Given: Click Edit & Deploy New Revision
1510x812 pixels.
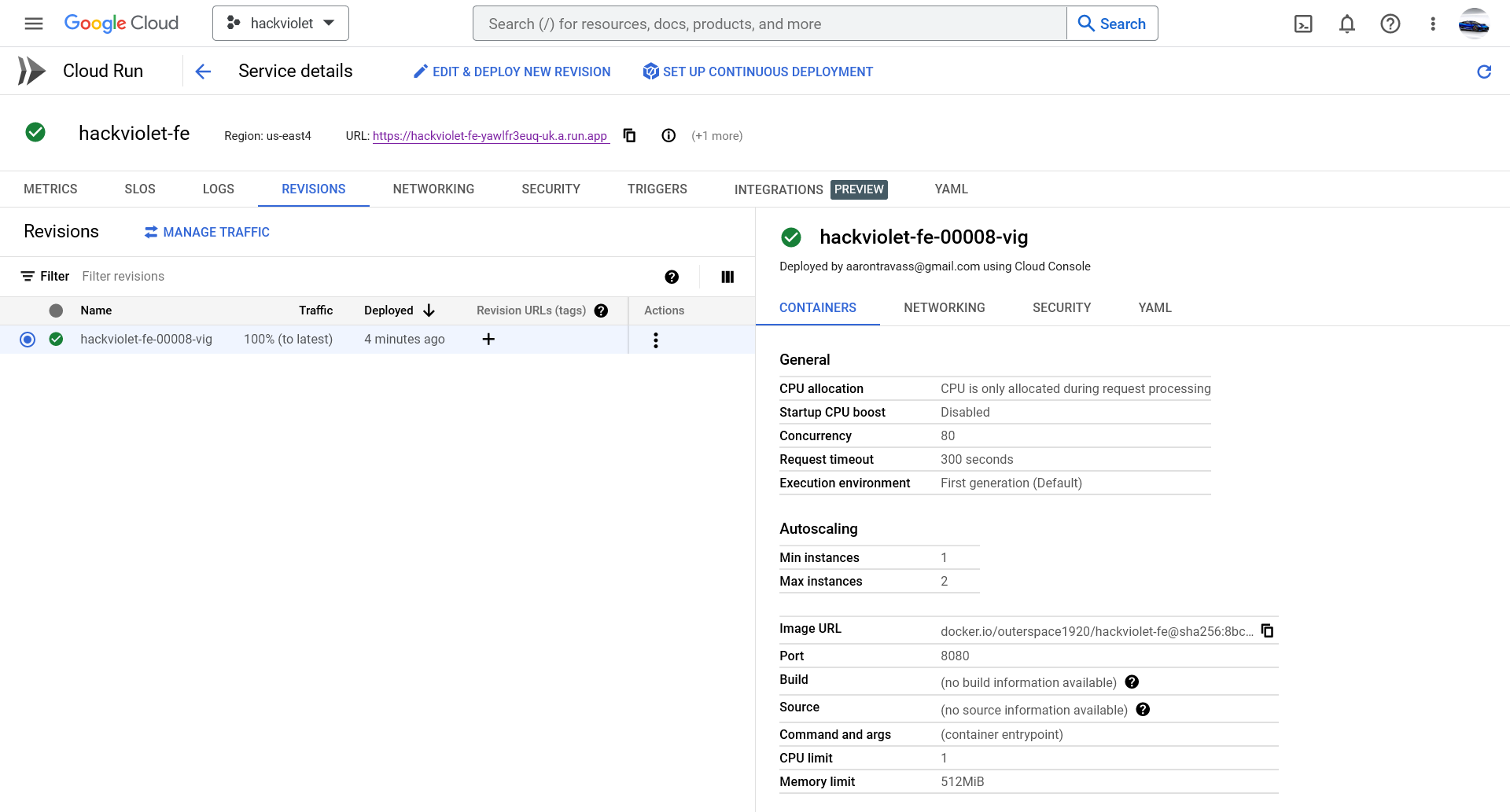Looking at the screenshot, I should [x=512, y=72].
